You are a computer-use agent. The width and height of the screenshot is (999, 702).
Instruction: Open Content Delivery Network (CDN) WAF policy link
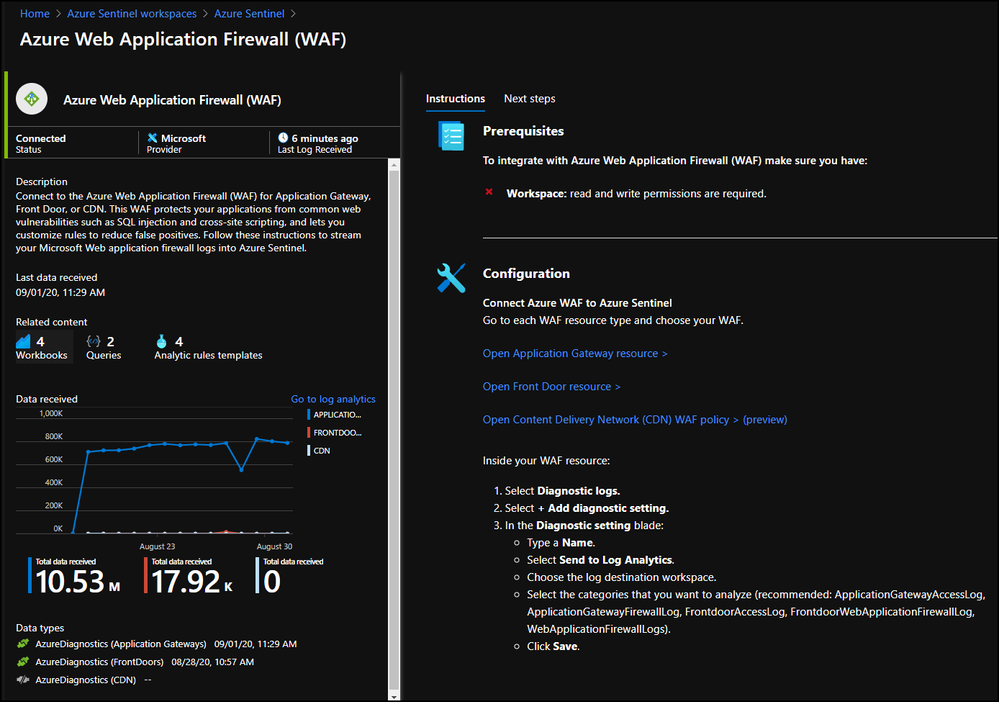[x=635, y=420]
